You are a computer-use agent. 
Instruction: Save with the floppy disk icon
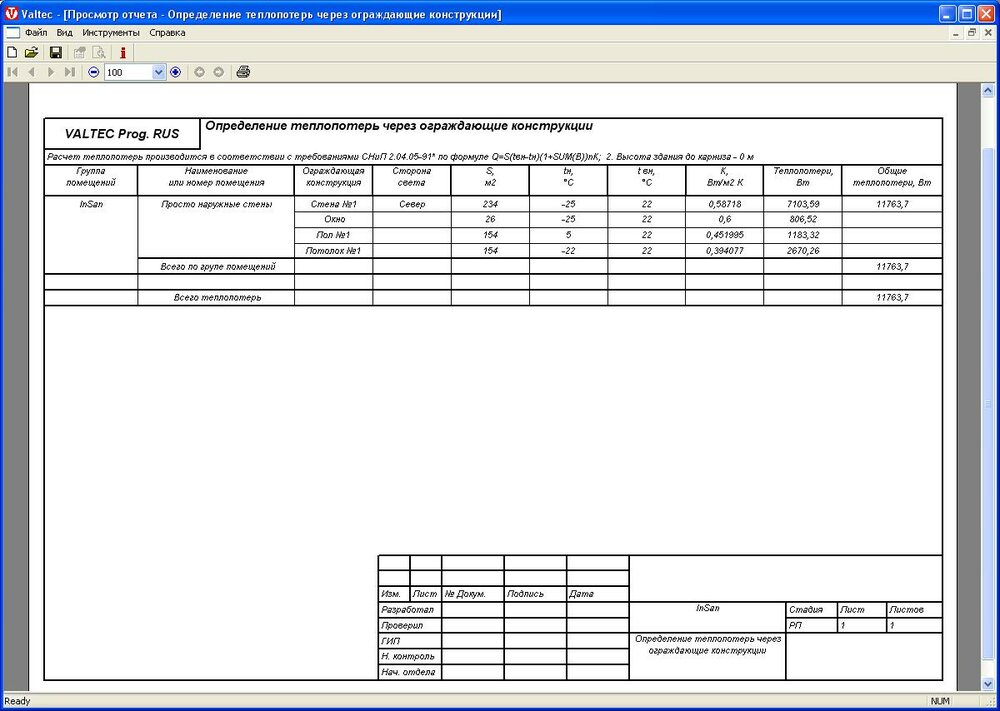click(56, 52)
